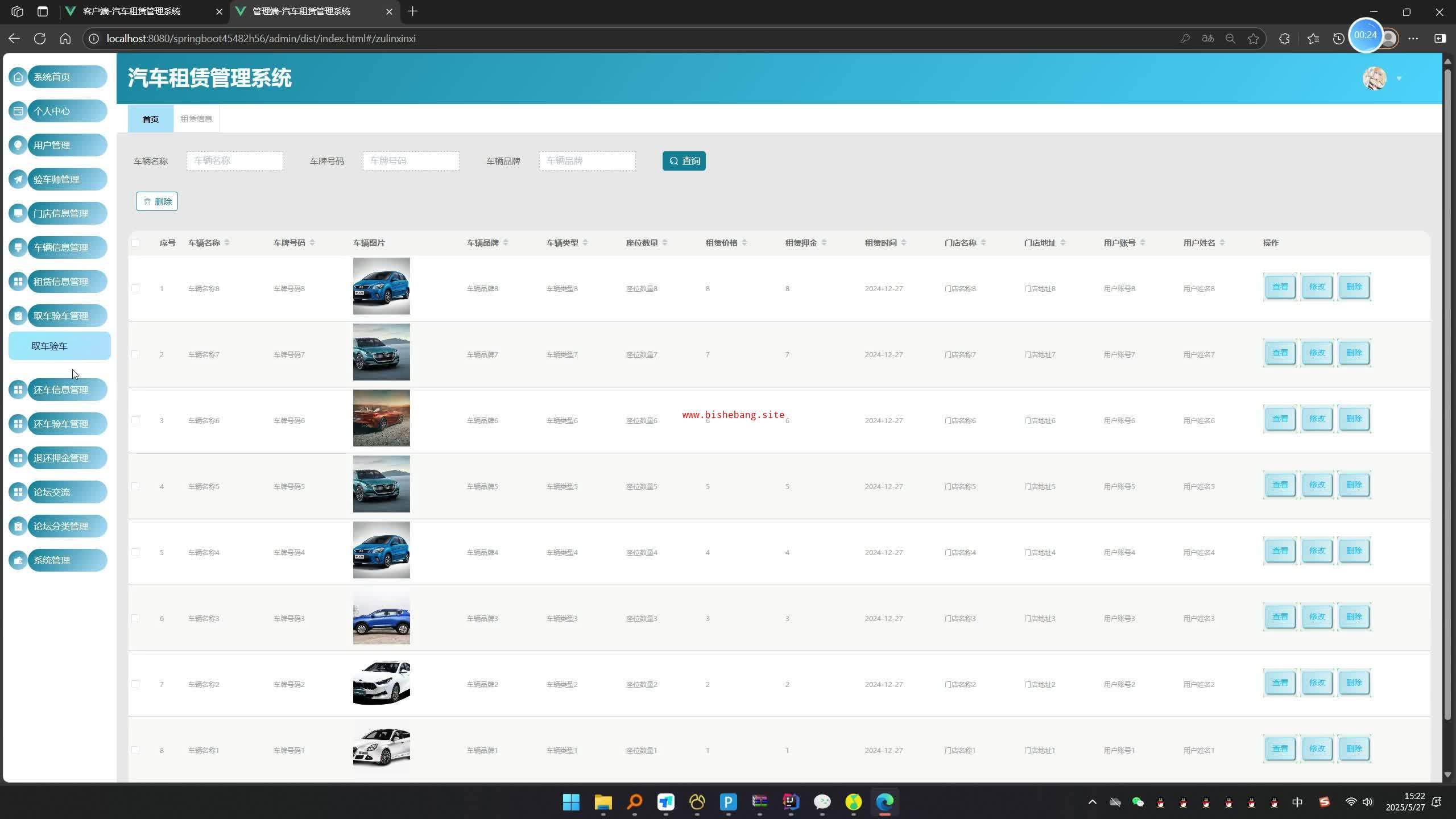
Task: Sort by 车辆名称 column arrows
Action: click(x=227, y=243)
